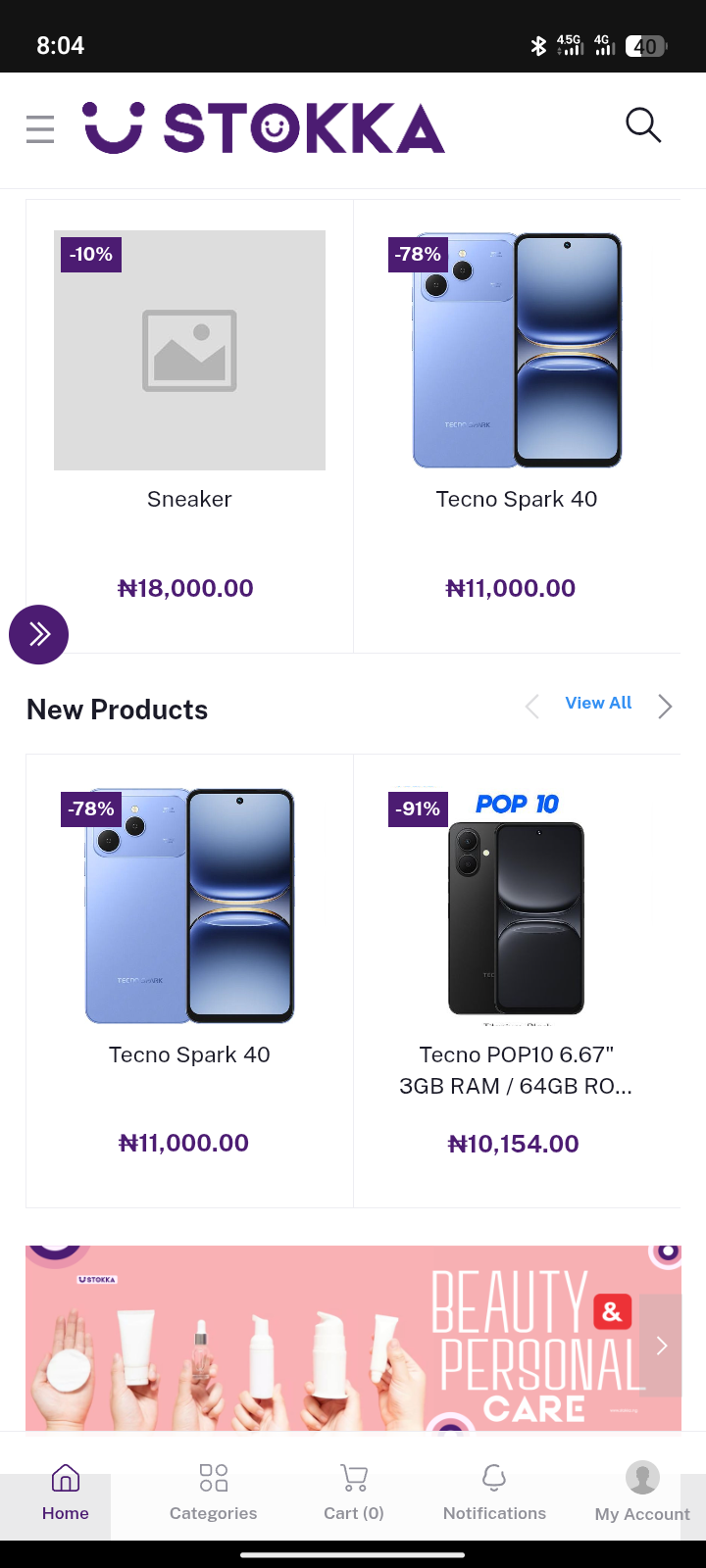Expand the purple double-chevron side panel
Screen dimensions: 706x1568
(38, 634)
